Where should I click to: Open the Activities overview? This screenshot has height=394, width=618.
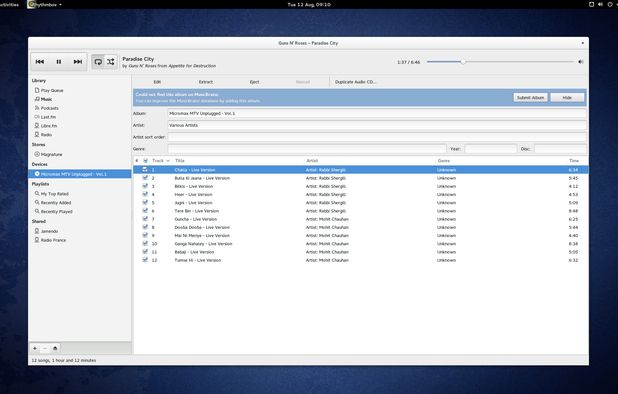pyautogui.click(x=9, y=5)
